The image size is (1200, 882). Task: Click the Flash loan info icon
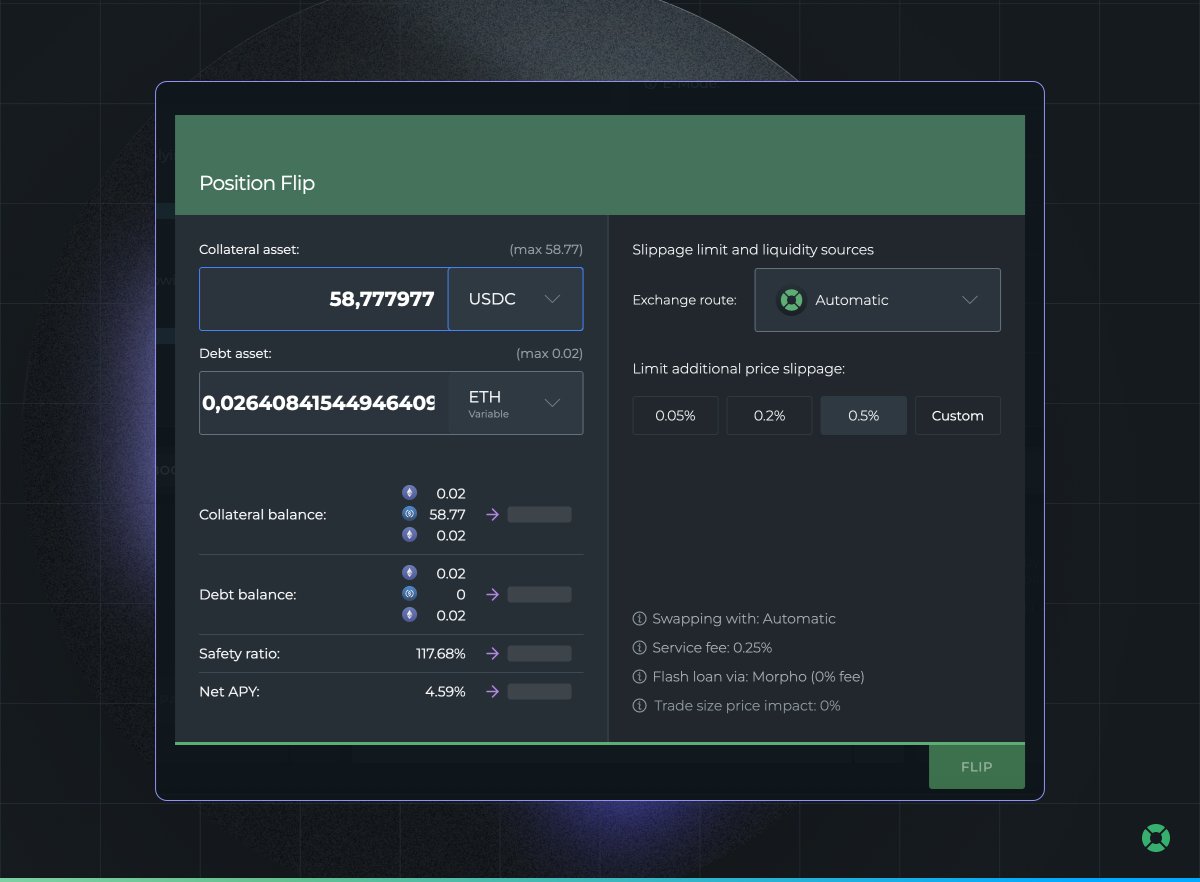coord(640,677)
